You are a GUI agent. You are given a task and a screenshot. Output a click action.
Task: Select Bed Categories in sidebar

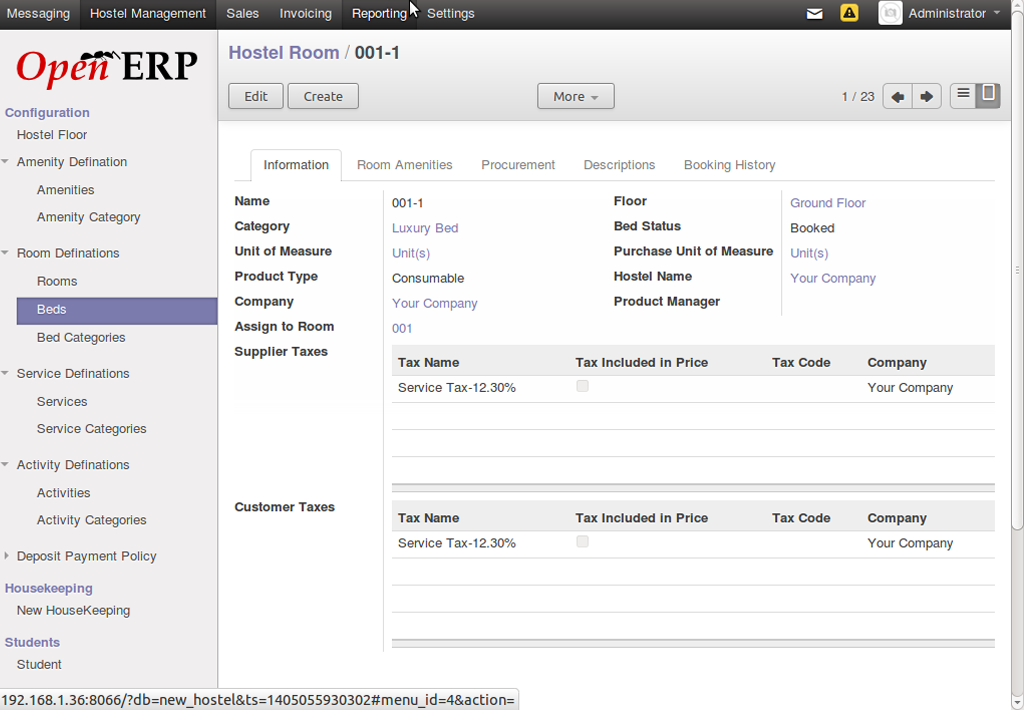click(81, 338)
